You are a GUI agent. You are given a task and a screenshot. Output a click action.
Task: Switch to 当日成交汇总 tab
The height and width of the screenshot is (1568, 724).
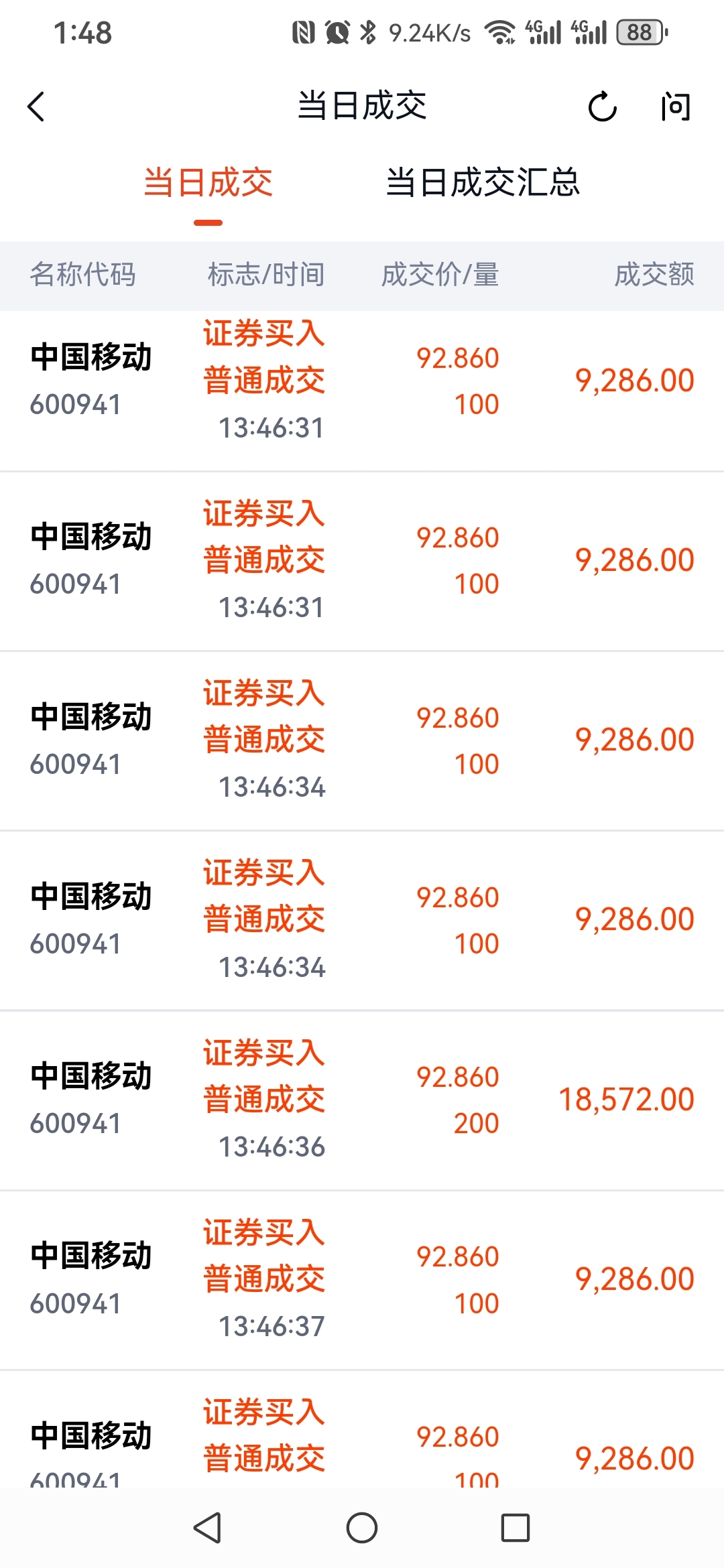pos(483,182)
